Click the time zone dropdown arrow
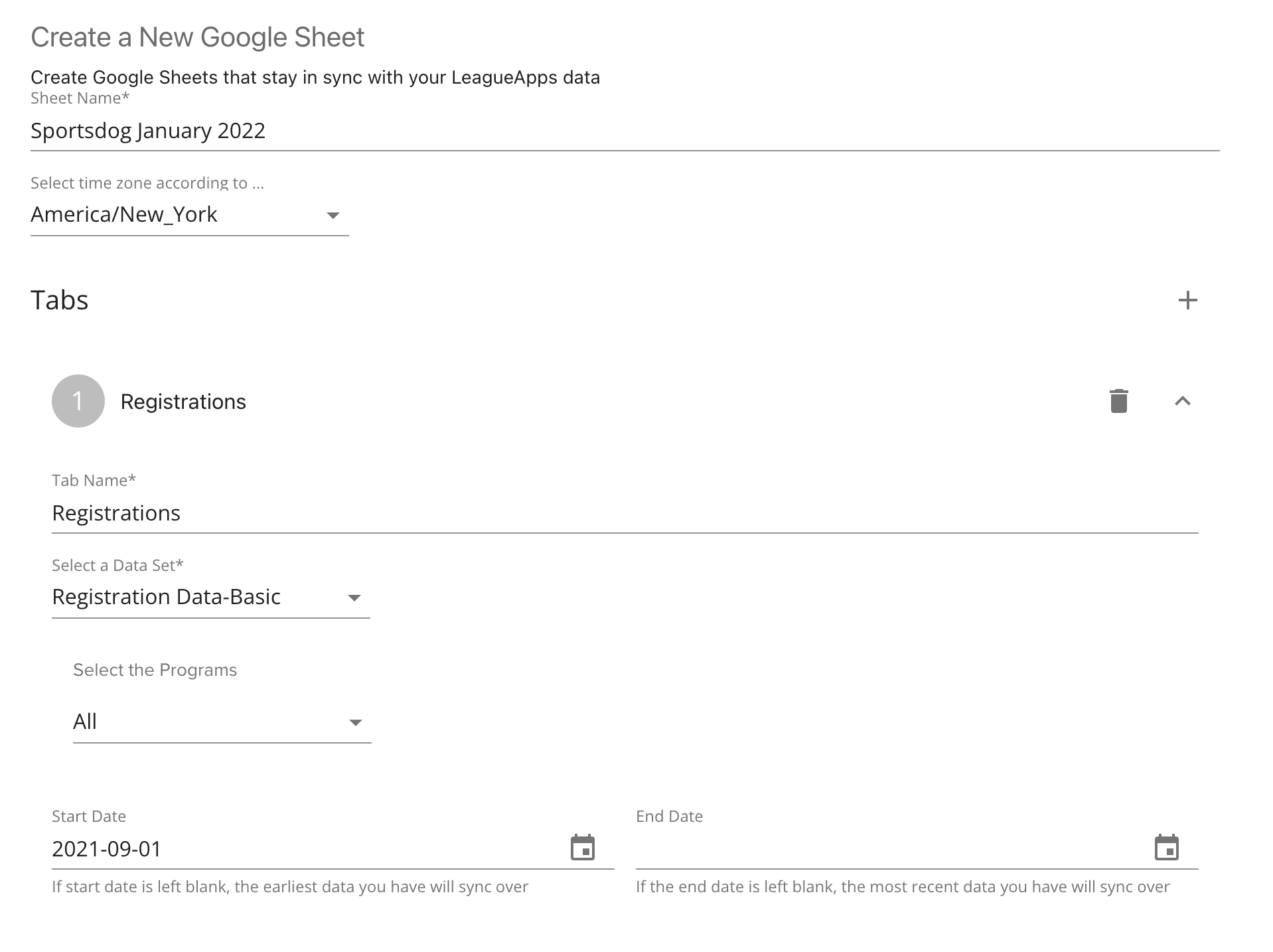The height and width of the screenshot is (952, 1273). coord(334,214)
